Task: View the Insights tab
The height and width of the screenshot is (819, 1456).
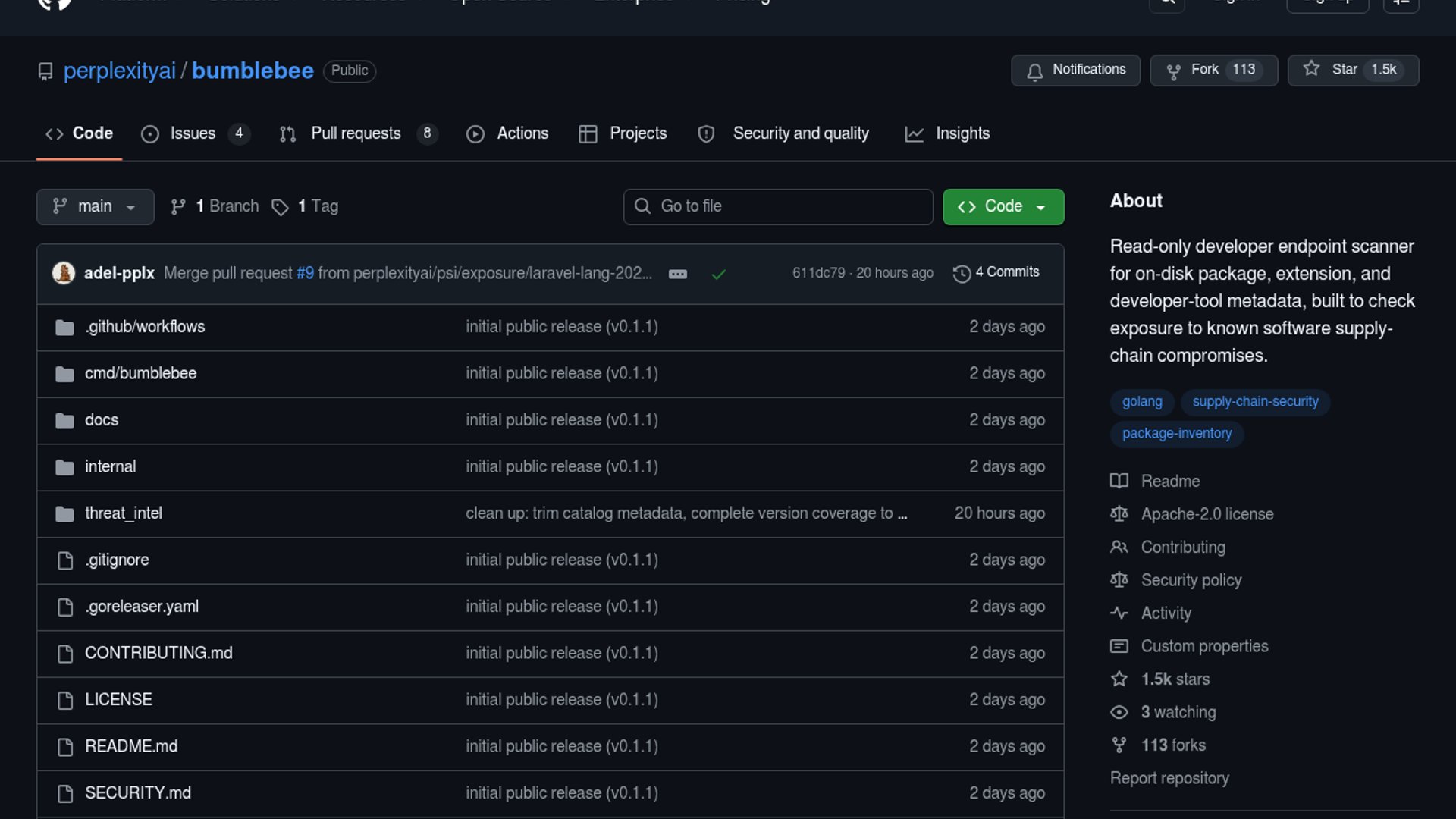Action: click(947, 133)
